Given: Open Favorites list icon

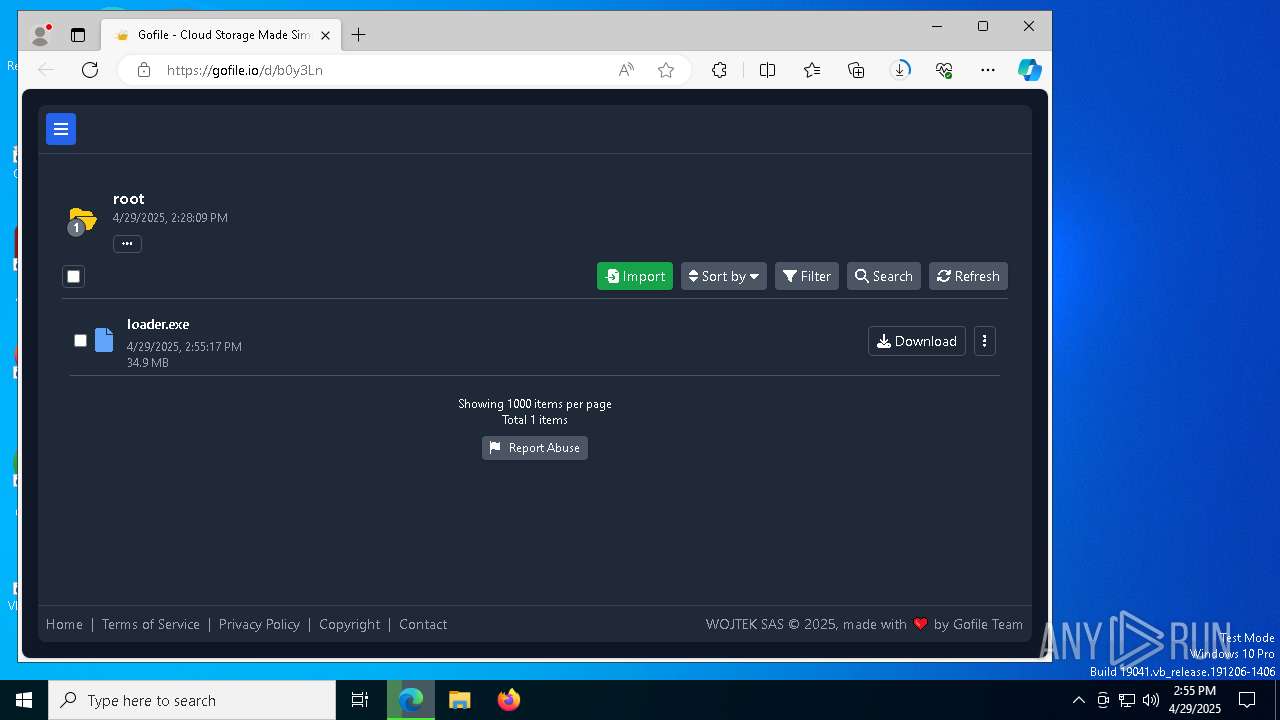Looking at the screenshot, I should [812, 70].
